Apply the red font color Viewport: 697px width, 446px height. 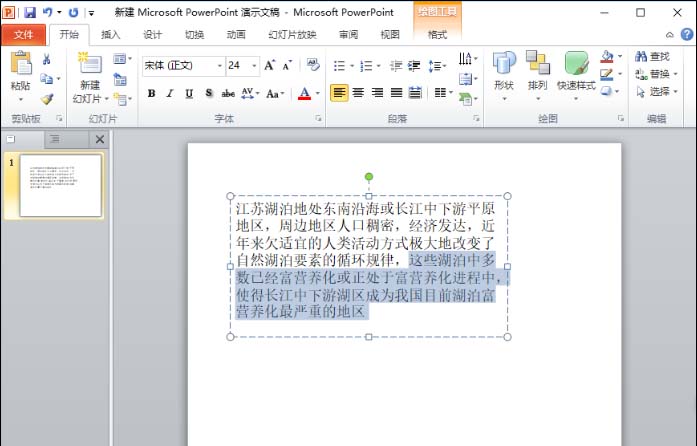click(304, 93)
